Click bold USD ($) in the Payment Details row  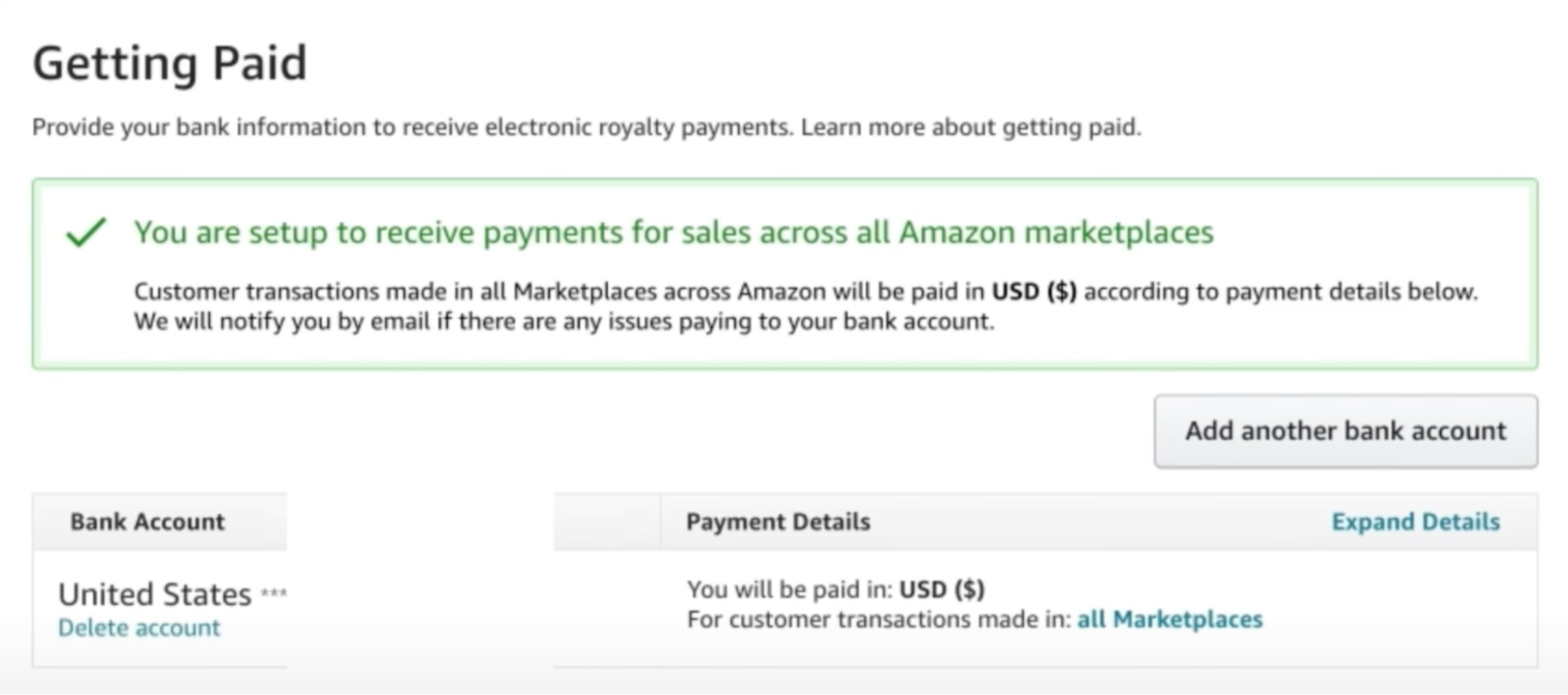coord(941,589)
